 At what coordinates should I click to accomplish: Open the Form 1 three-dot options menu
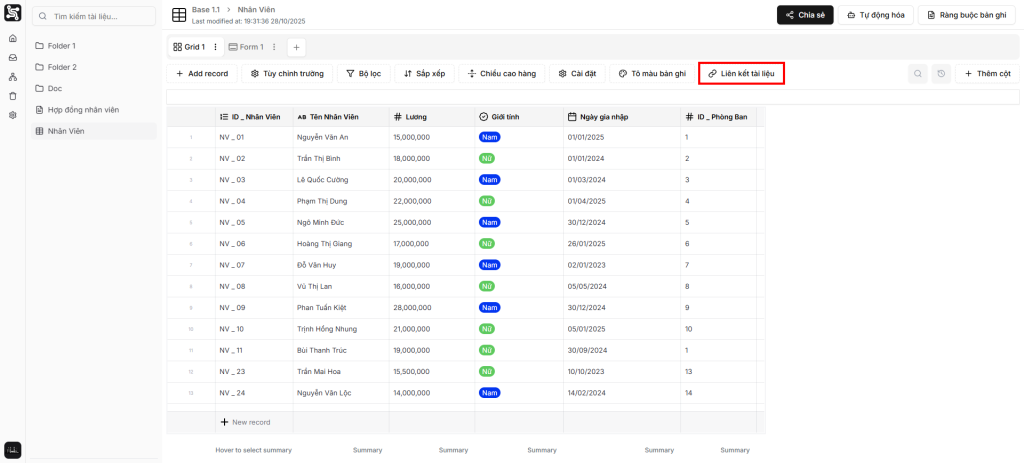274,47
